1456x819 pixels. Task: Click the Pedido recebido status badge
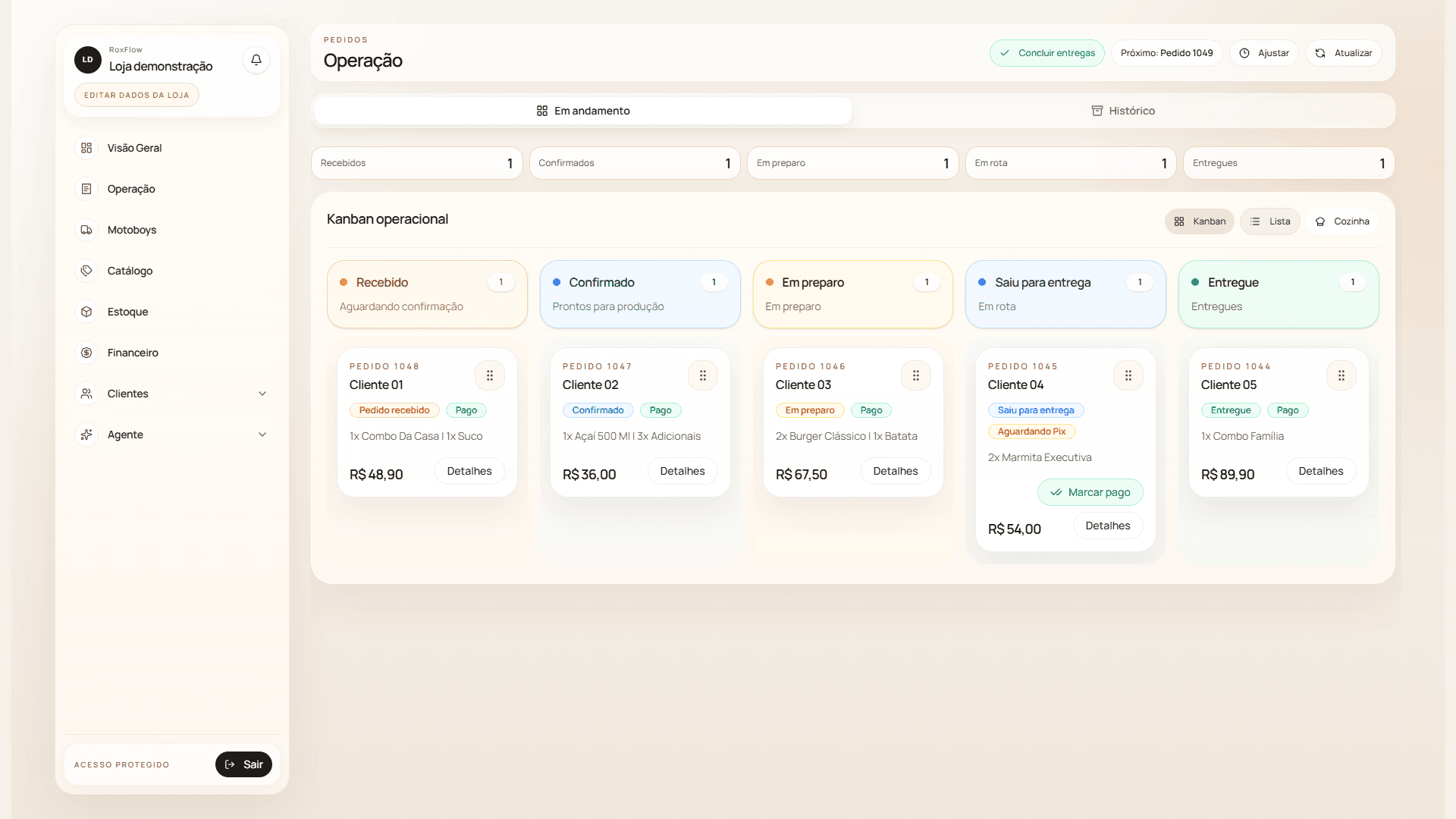[x=394, y=410]
